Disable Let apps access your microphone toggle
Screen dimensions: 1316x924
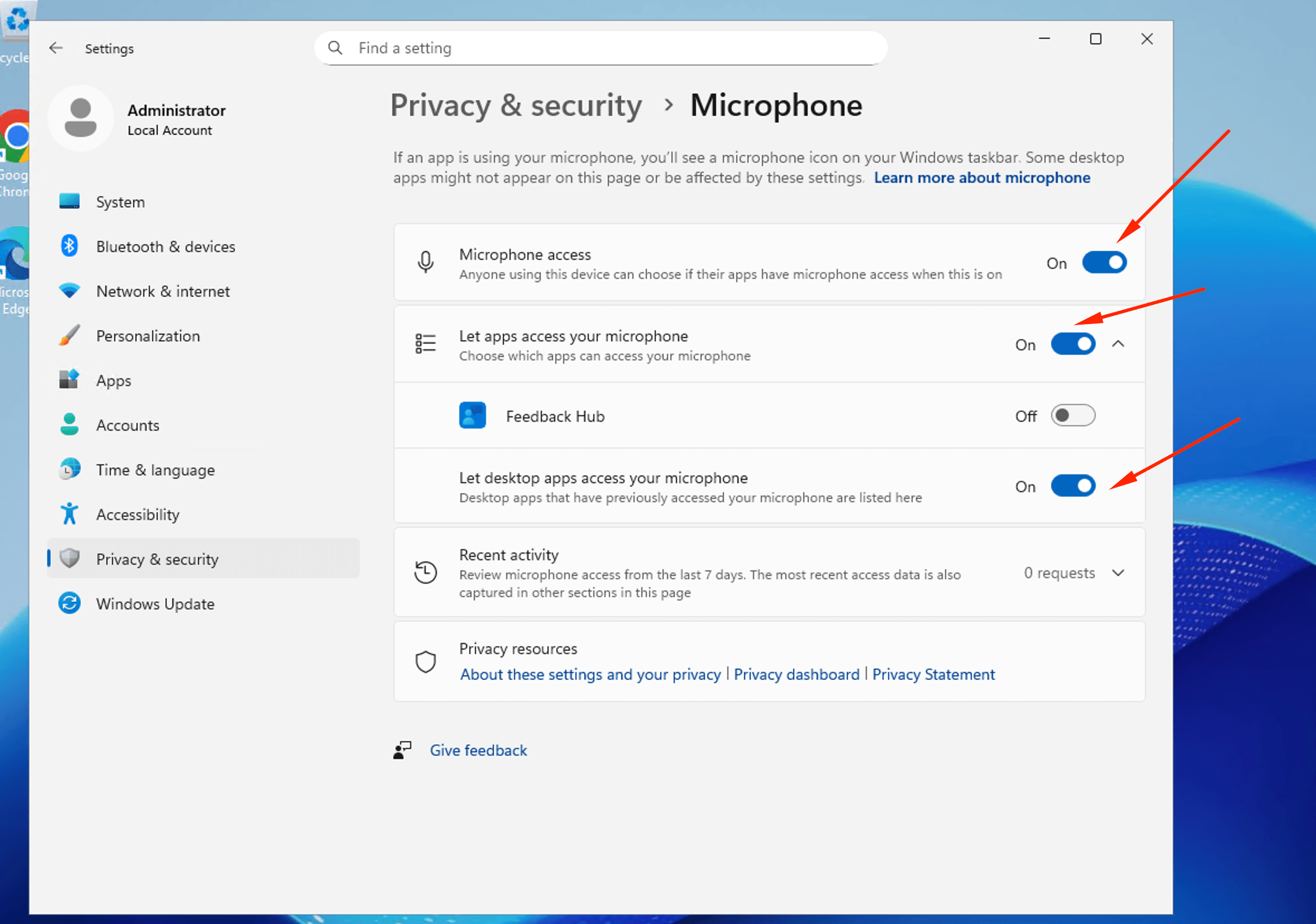[x=1073, y=345]
